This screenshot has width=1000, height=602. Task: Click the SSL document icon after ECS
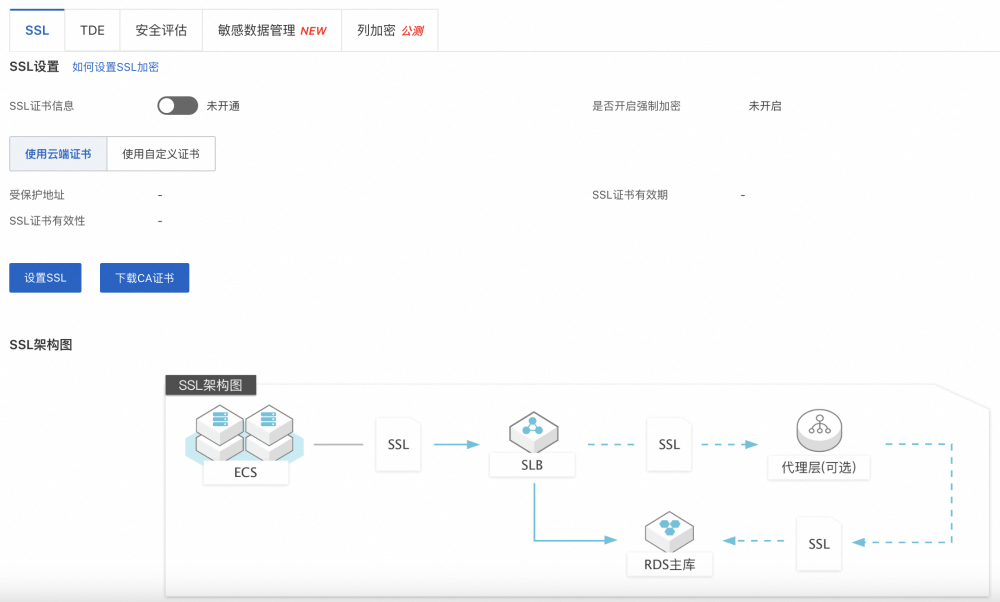[x=398, y=444]
